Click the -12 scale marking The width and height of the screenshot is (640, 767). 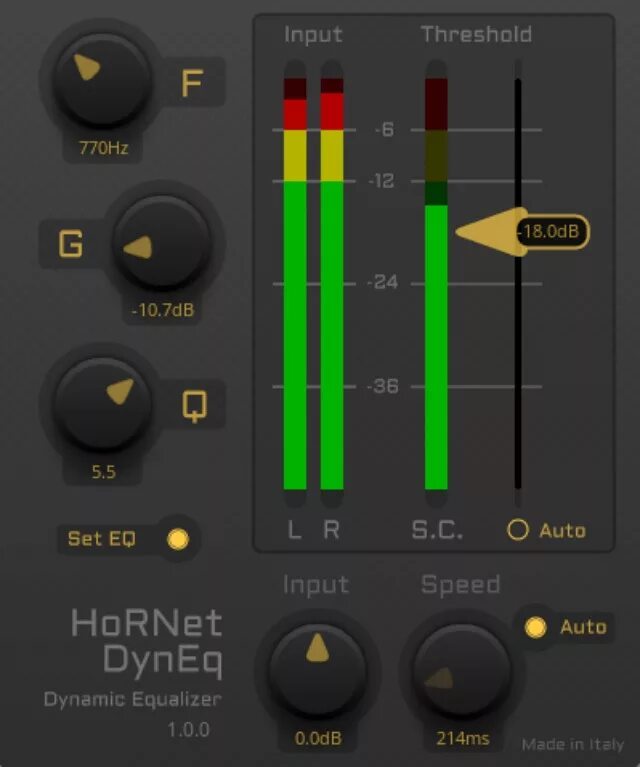[382, 181]
